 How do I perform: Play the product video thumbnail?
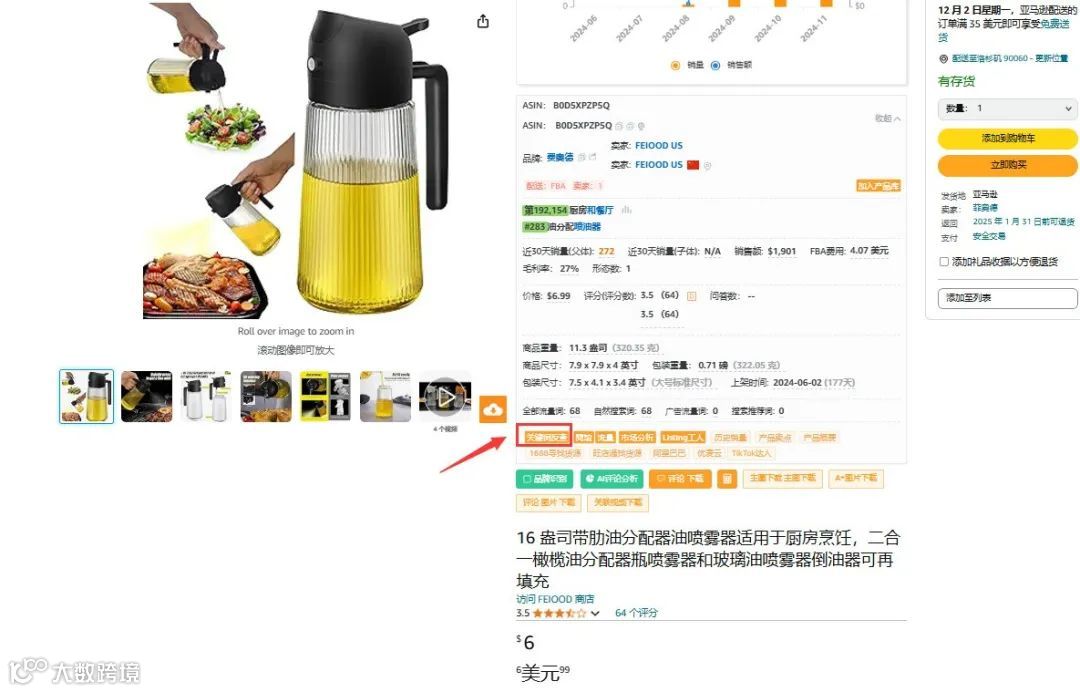point(445,397)
